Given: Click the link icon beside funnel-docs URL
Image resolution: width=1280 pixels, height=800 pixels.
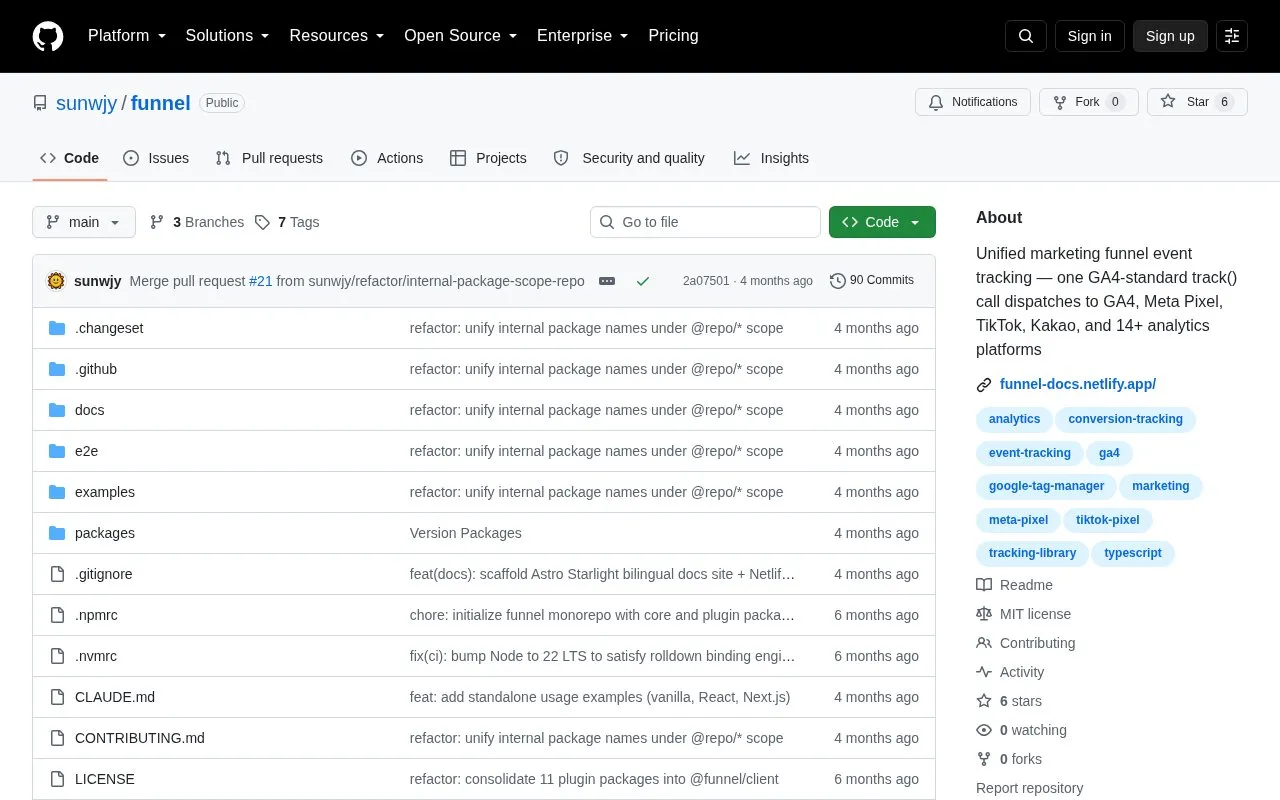Looking at the screenshot, I should click(x=984, y=384).
